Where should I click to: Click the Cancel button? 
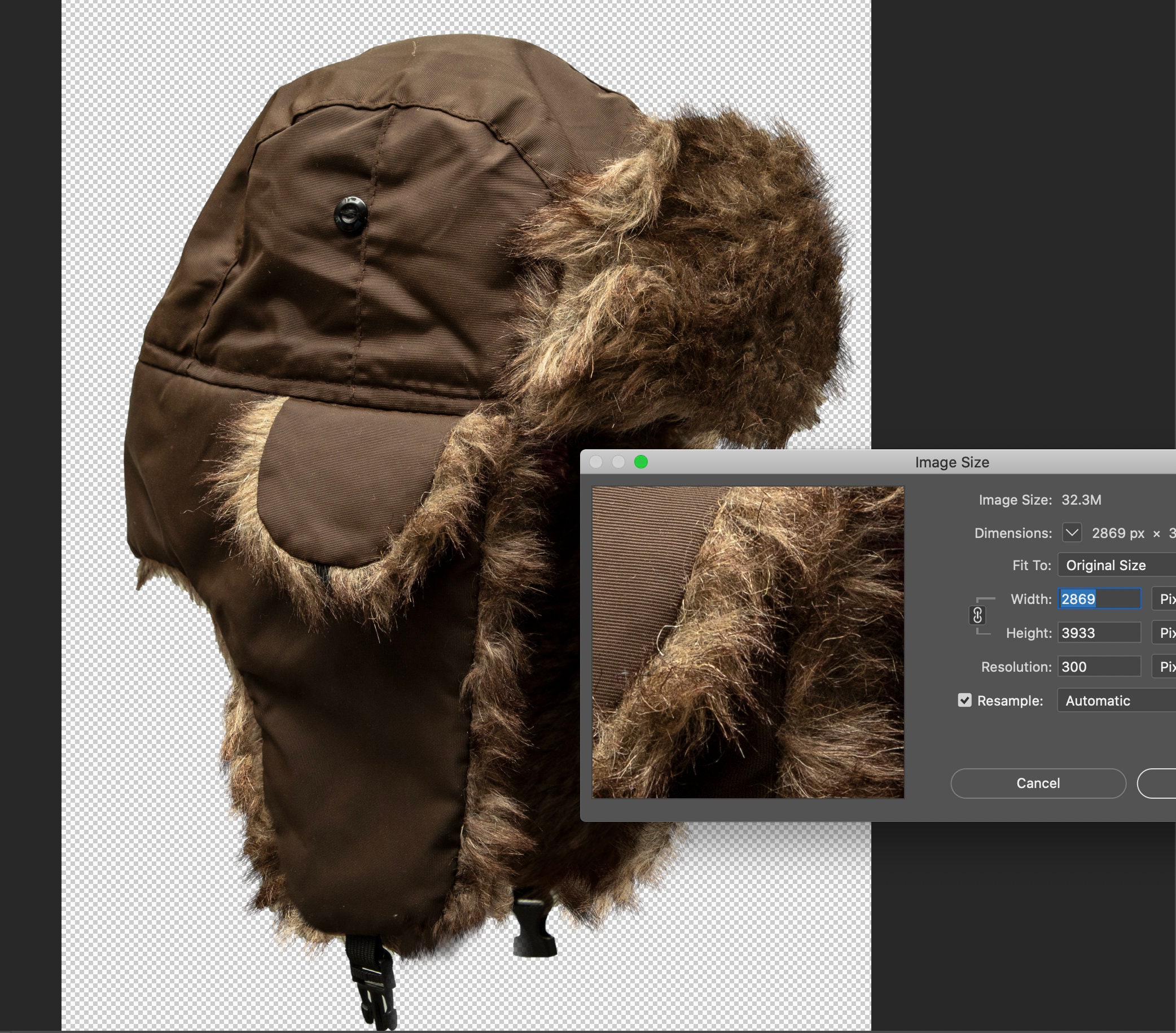point(1038,783)
